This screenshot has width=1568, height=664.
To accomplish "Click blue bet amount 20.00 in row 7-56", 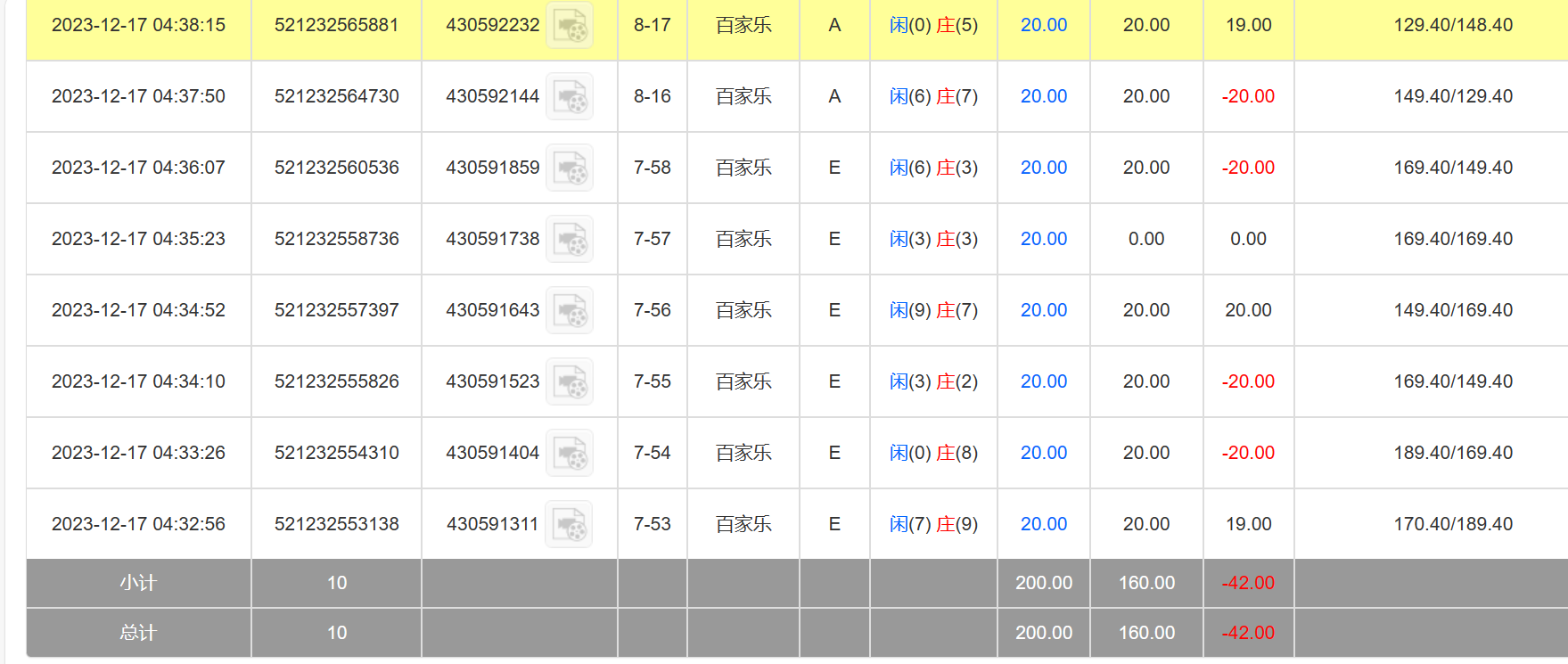I will pos(1044,310).
